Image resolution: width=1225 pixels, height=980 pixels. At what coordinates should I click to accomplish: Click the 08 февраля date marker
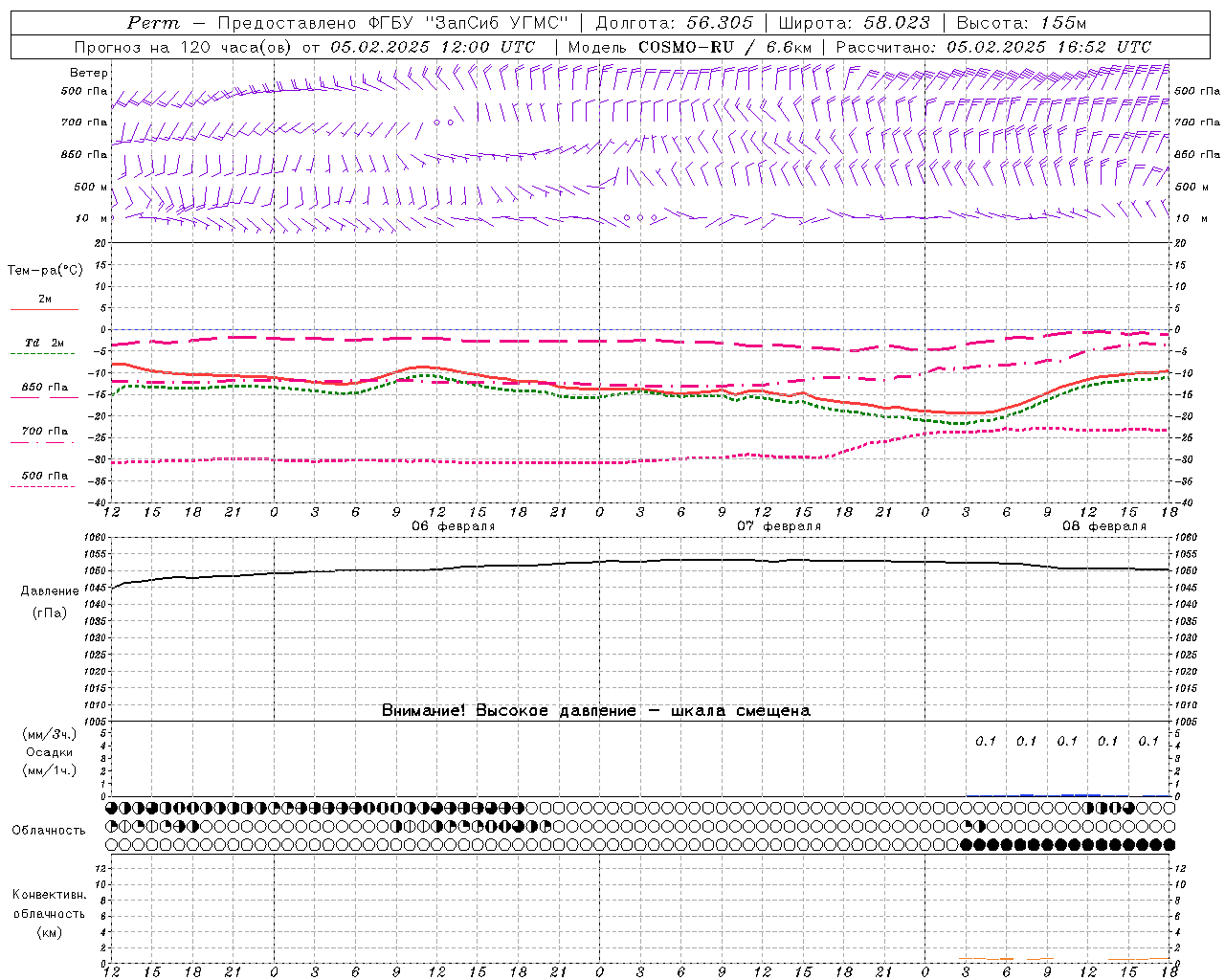1104,526
